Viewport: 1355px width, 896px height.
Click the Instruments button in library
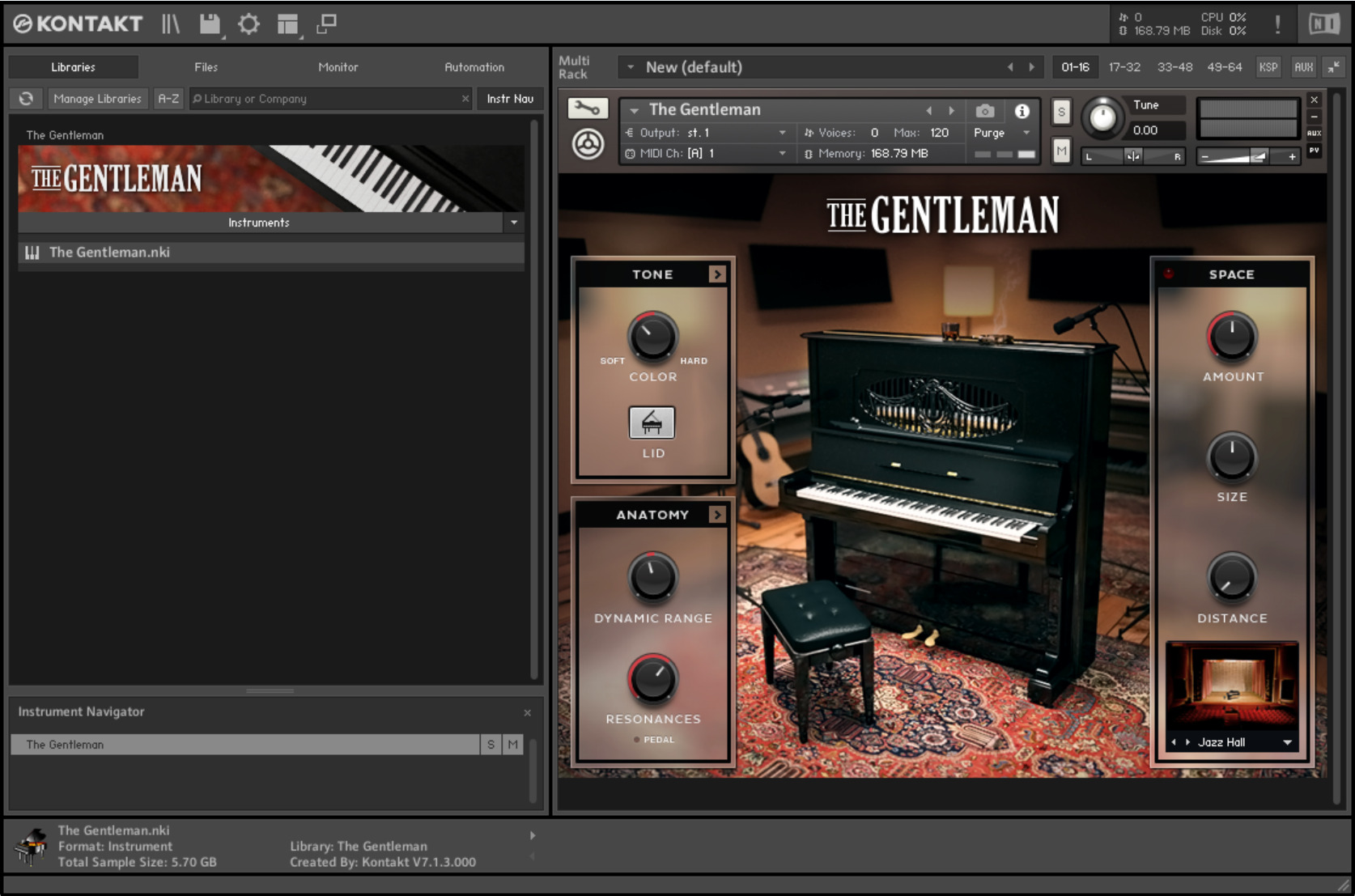pos(259,223)
